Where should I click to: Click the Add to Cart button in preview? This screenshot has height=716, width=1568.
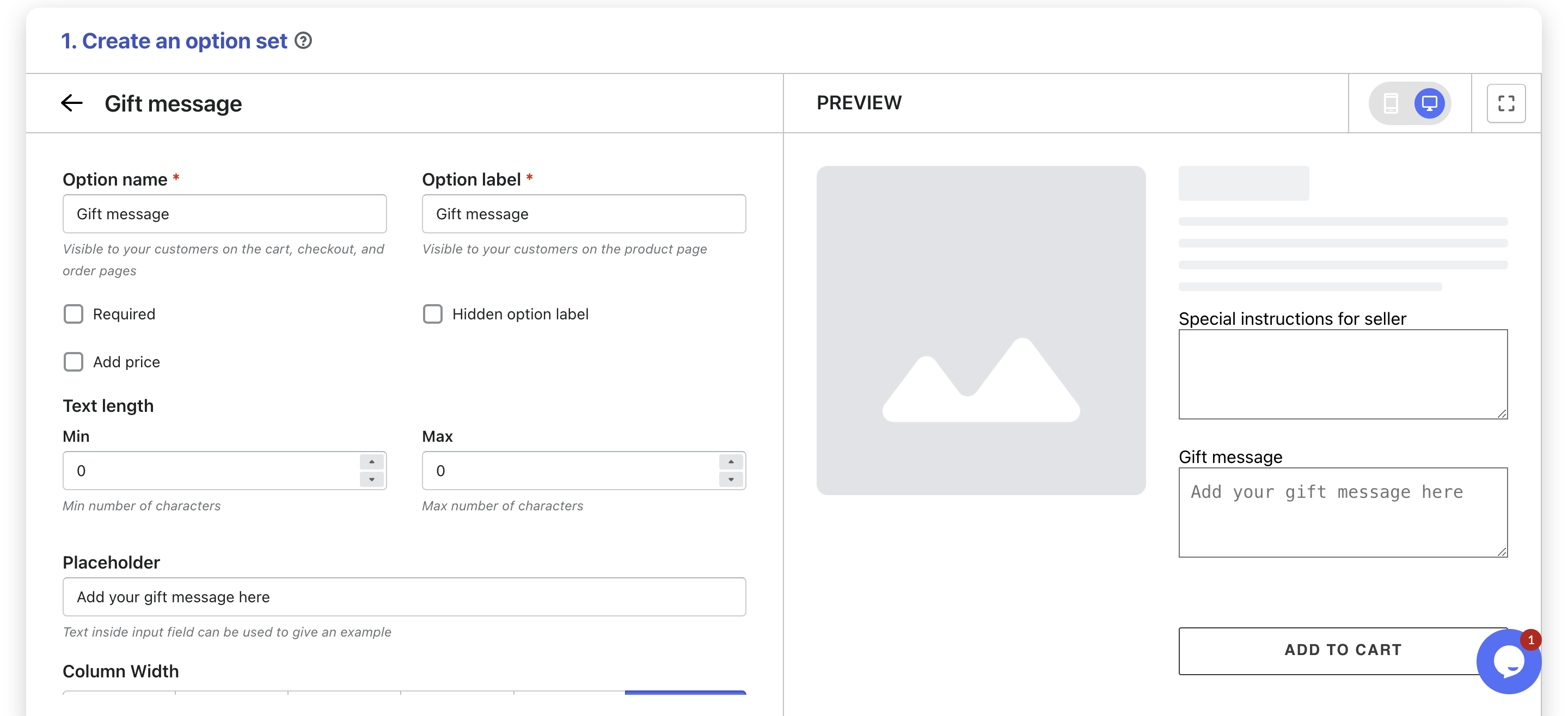coord(1342,650)
